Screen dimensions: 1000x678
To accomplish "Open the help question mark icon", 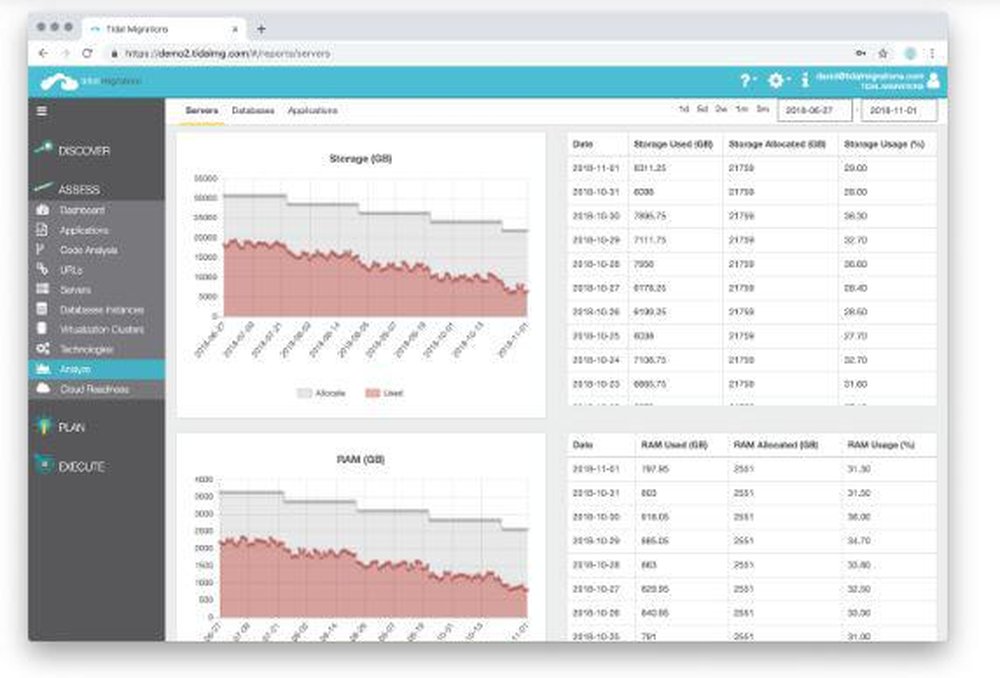I will (745, 82).
